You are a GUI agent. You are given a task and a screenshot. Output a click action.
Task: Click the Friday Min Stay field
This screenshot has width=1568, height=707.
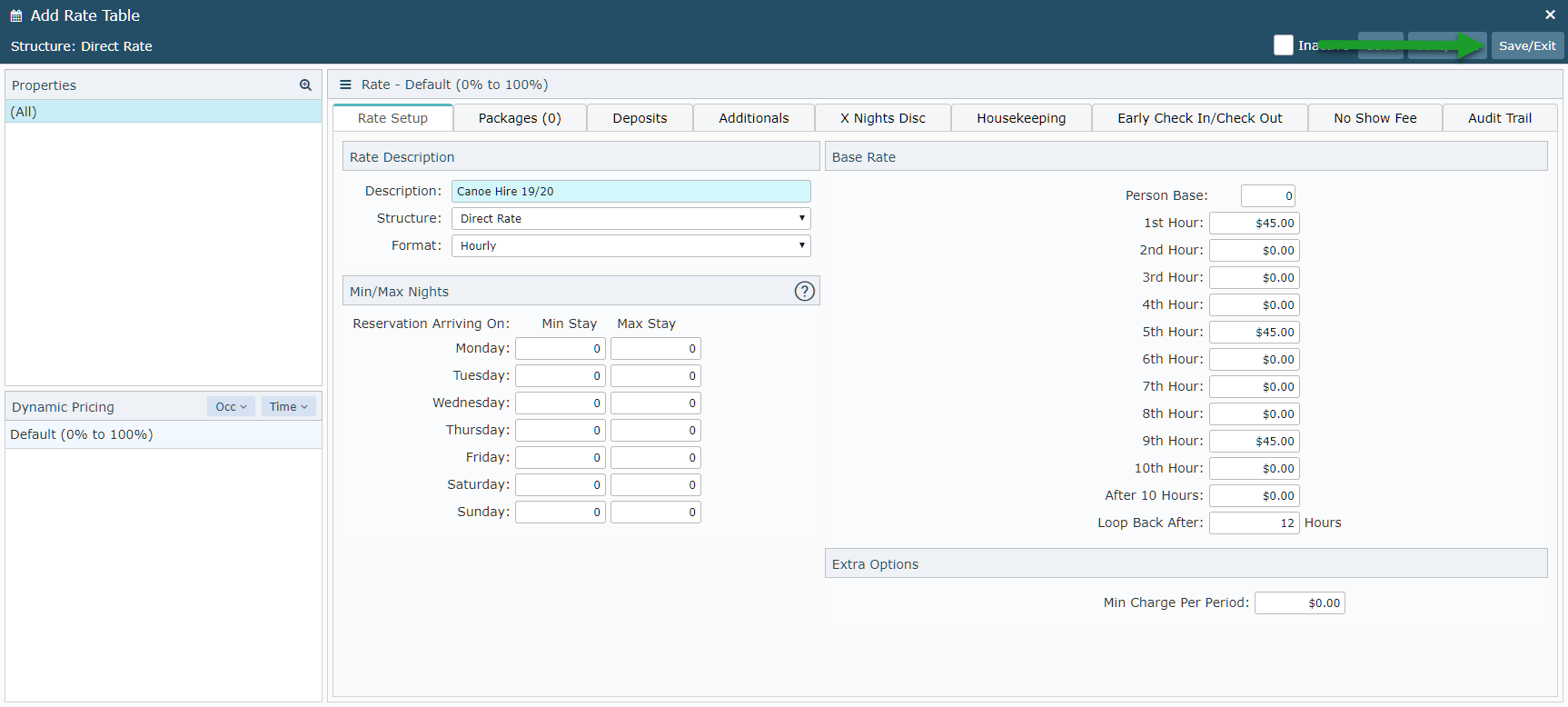[560, 458]
